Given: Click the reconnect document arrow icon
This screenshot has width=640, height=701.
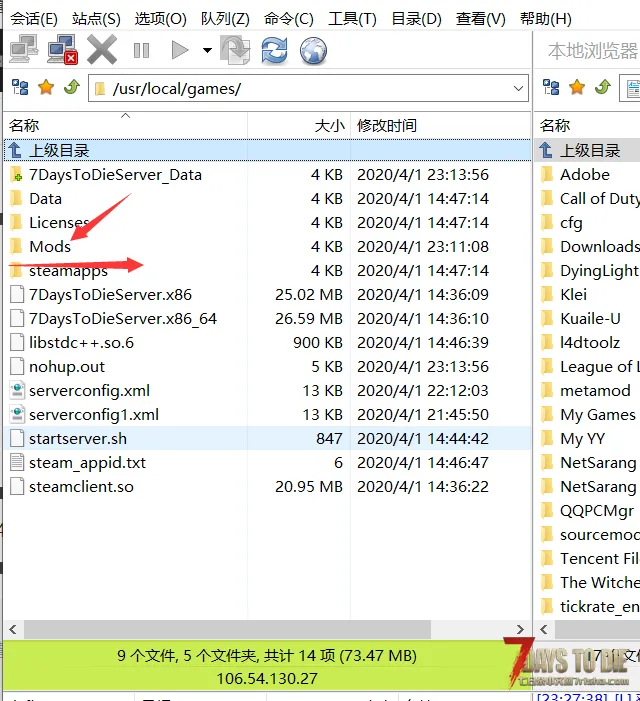Looking at the screenshot, I should (235, 50).
